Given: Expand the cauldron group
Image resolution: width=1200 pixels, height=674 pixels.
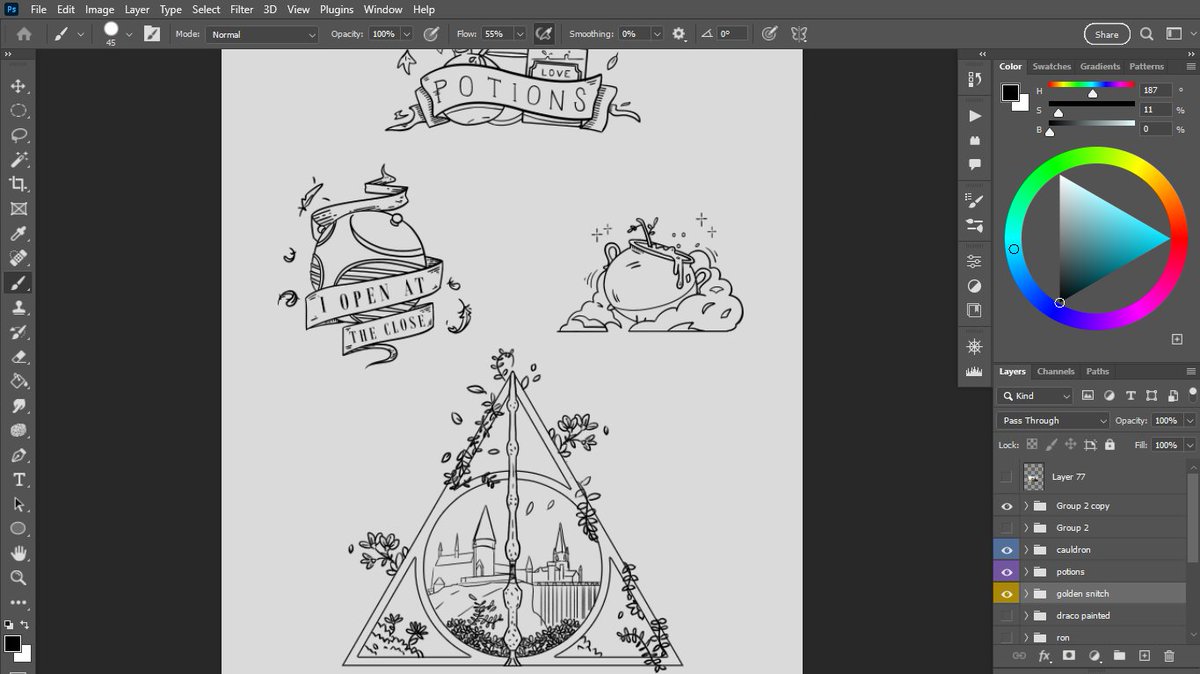Looking at the screenshot, I should 1026,550.
